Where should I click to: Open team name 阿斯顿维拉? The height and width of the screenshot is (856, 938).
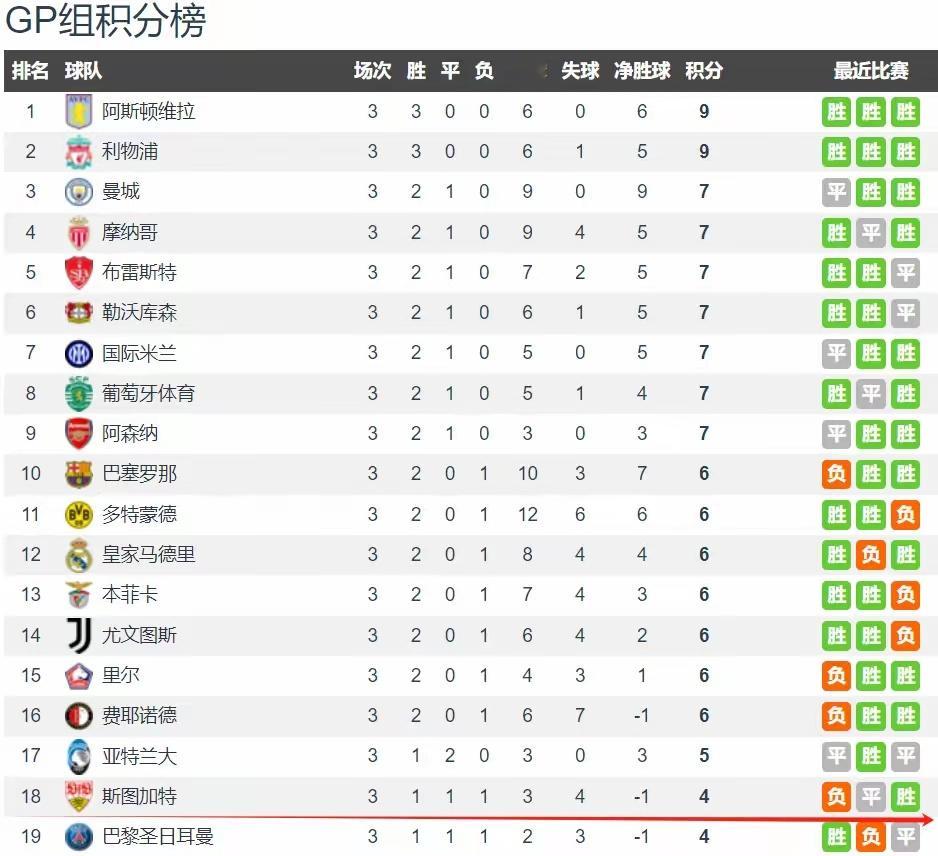(148, 111)
